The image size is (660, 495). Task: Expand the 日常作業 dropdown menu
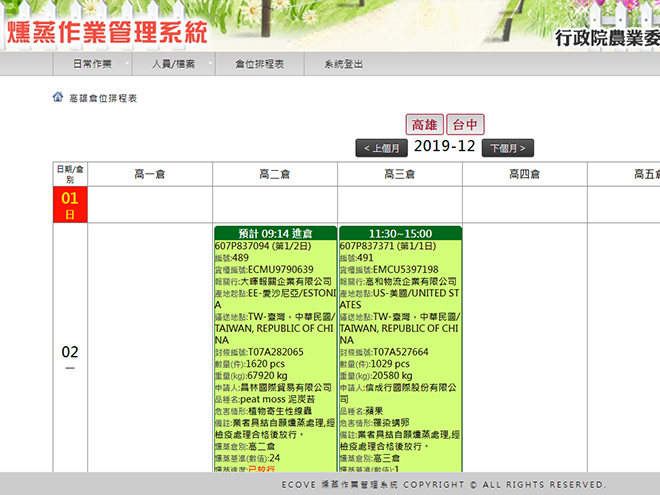coord(92,64)
